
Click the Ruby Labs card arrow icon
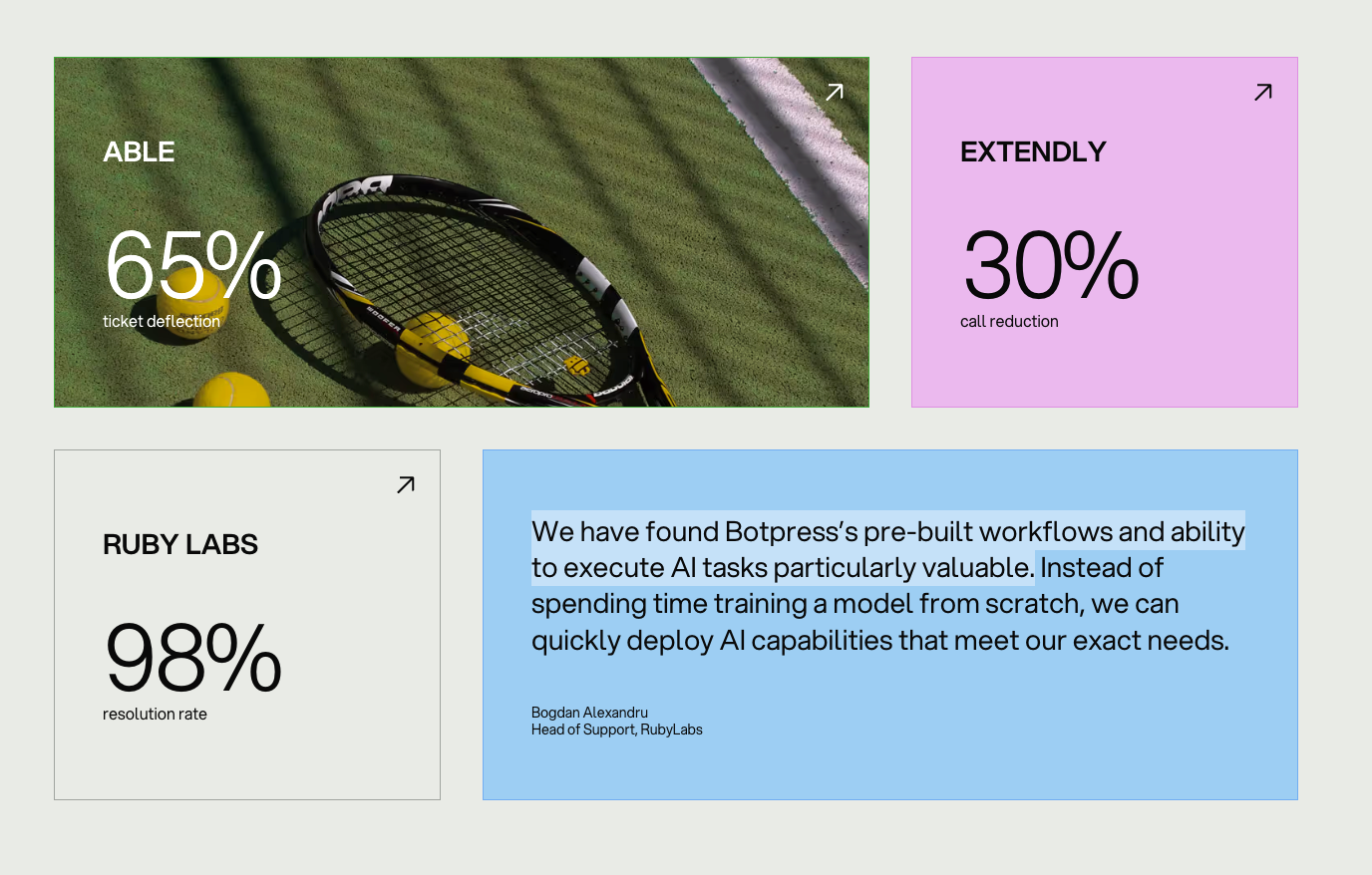point(405,485)
